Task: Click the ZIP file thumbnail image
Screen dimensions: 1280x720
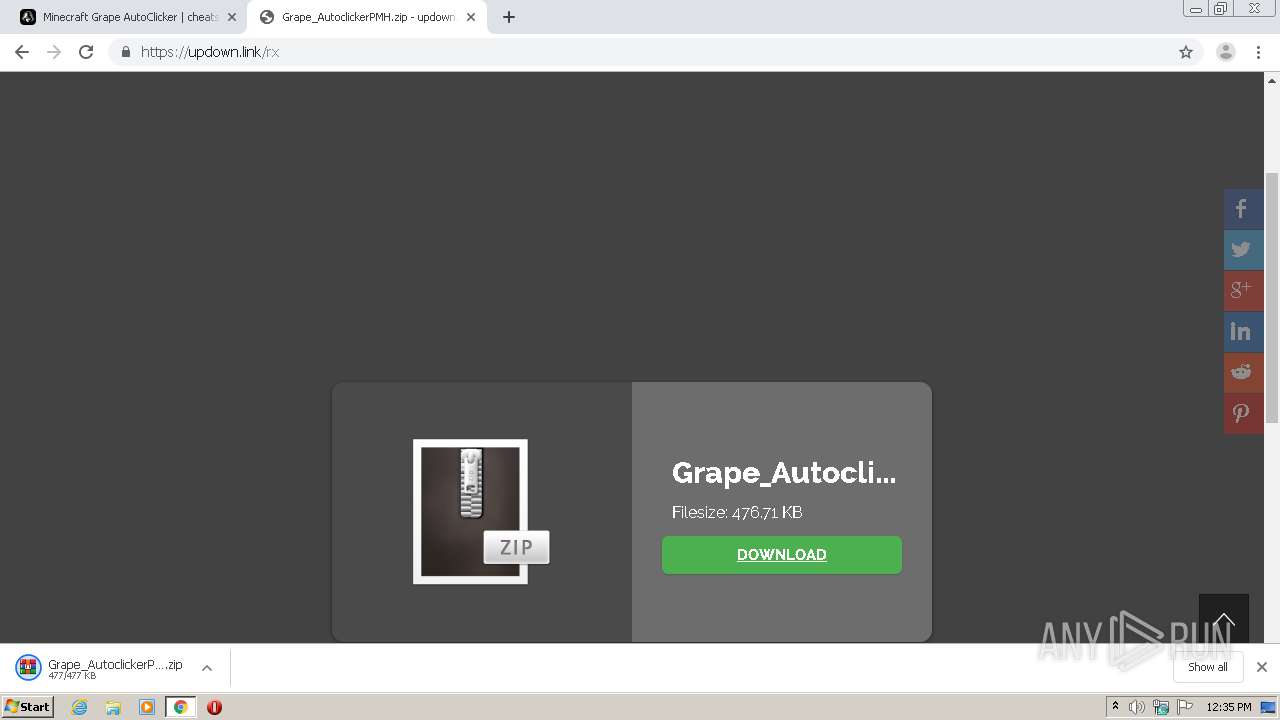Action: coord(481,511)
